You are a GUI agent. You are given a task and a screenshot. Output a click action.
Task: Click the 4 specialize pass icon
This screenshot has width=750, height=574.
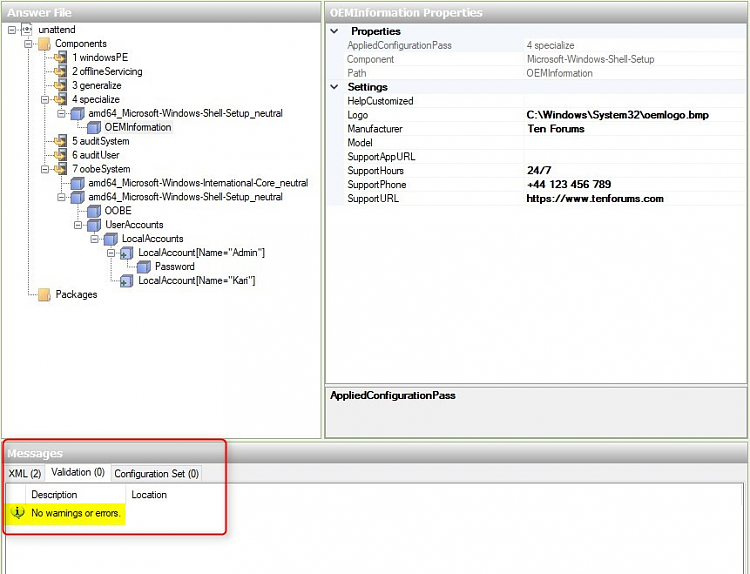pos(61,99)
